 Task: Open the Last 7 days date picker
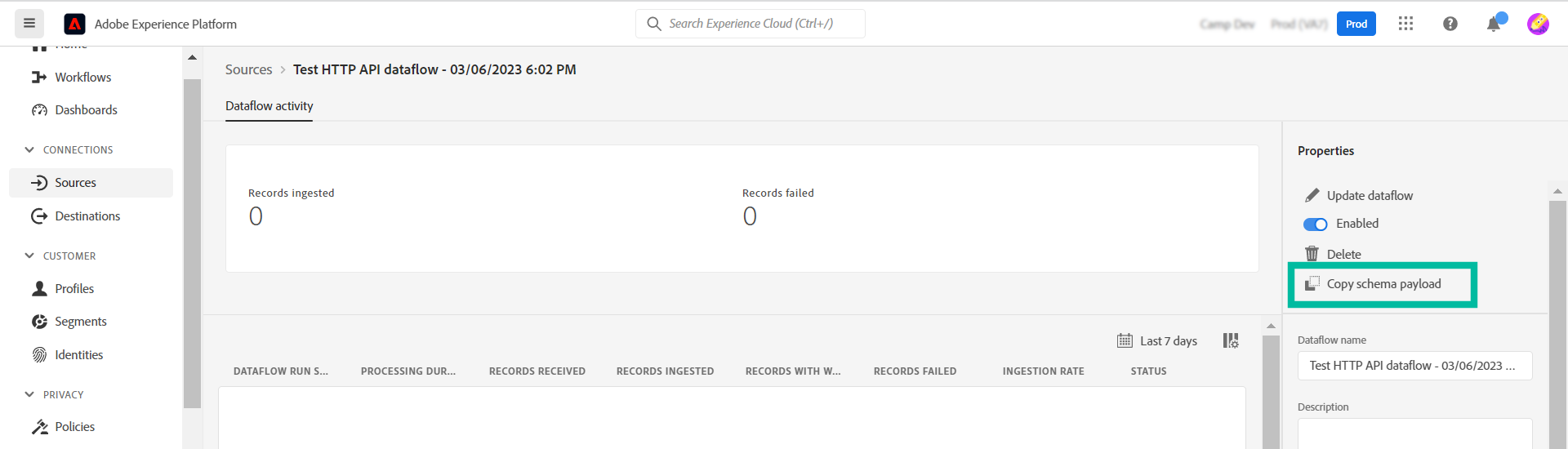(1157, 340)
